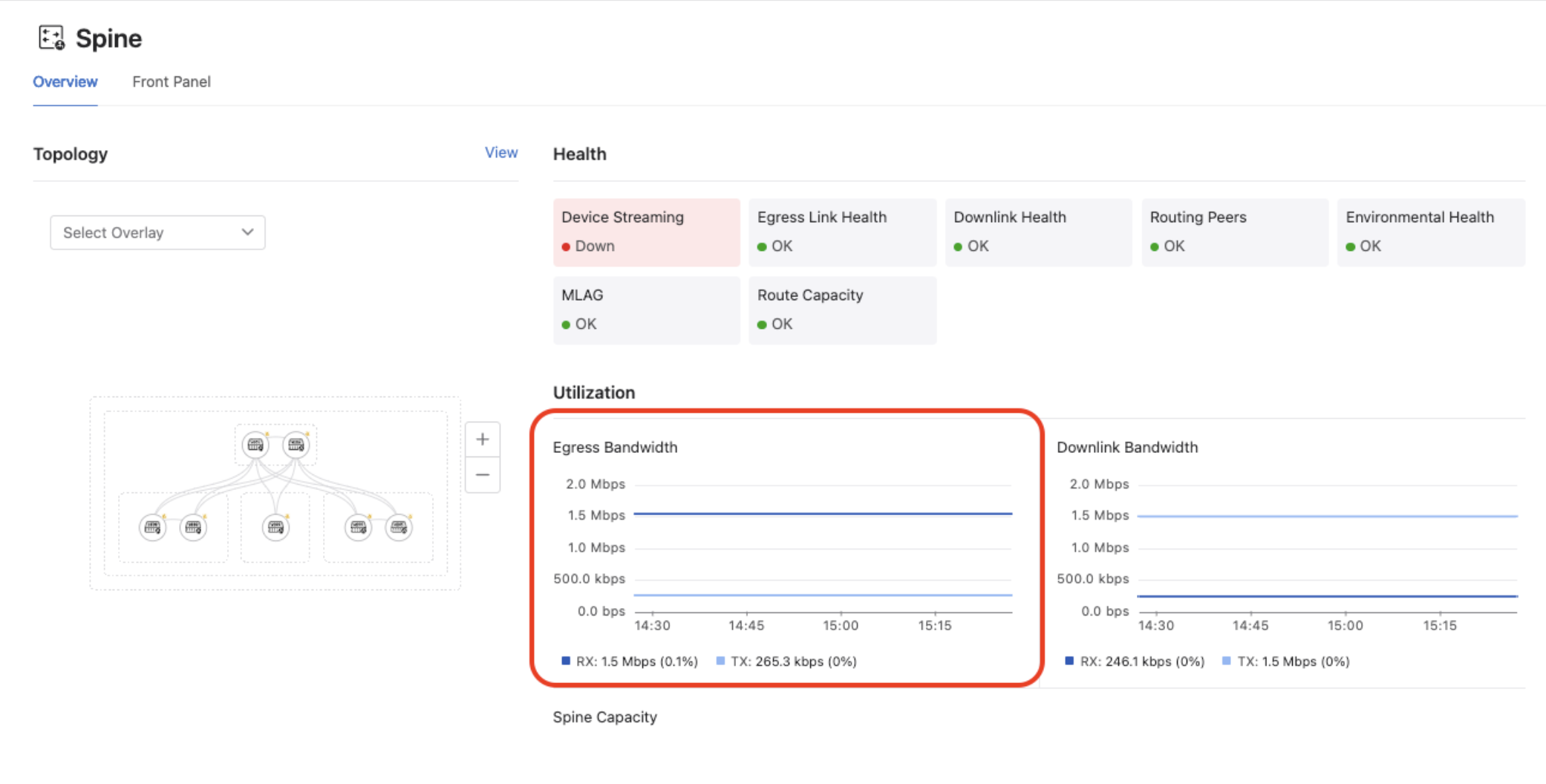1546x784 pixels.
Task: Toggle TX series in Egress Bandwidth legend
Action: coord(786,661)
